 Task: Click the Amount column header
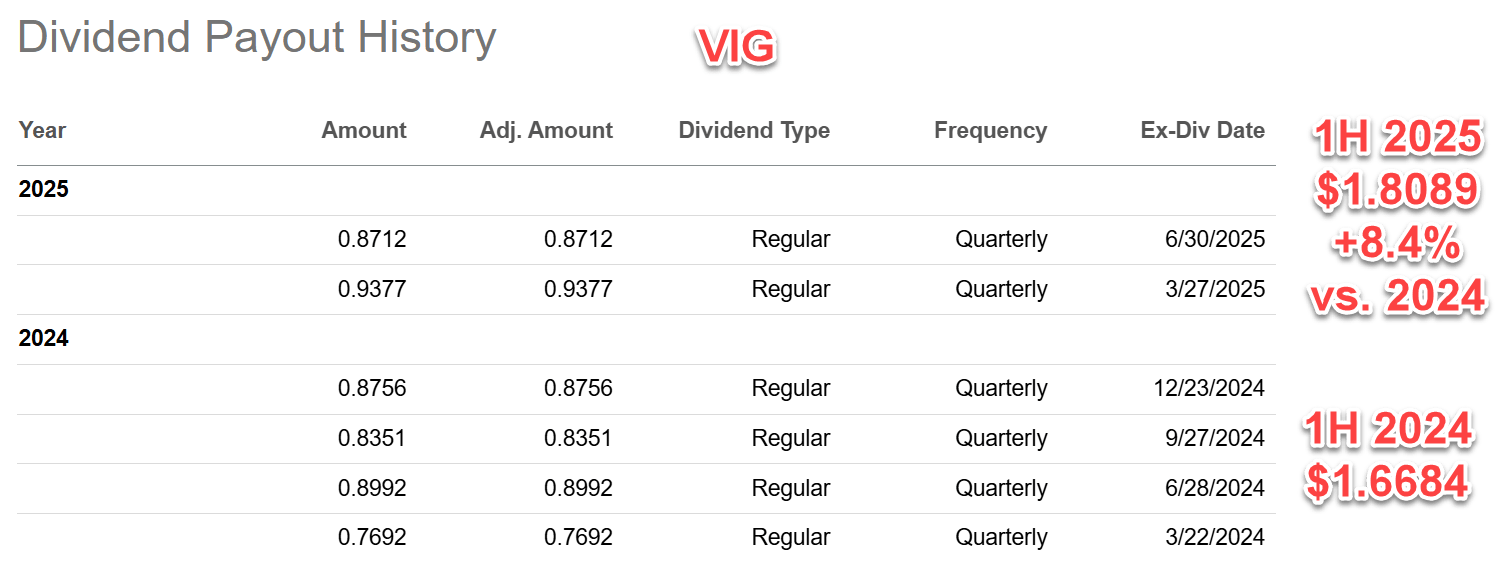pyautogui.click(x=364, y=130)
